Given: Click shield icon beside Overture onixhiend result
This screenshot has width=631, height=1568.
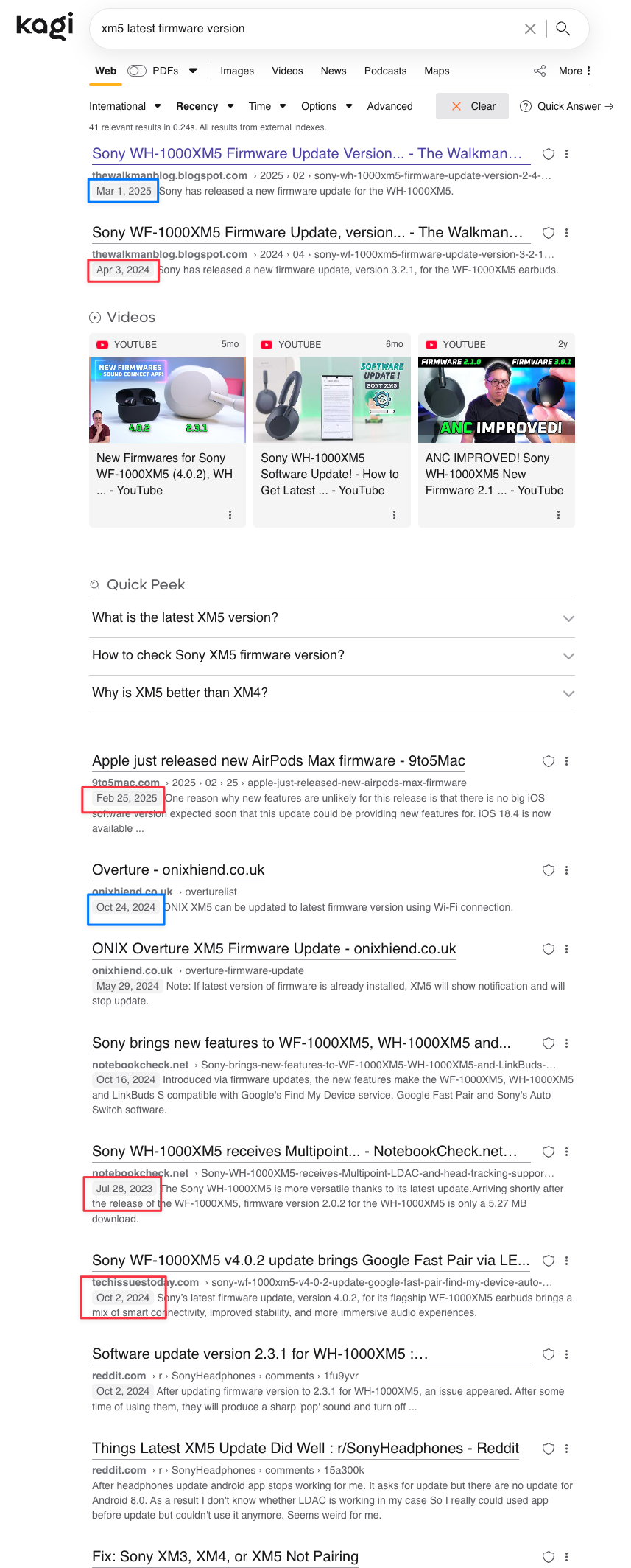Looking at the screenshot, I should [549, 870].
